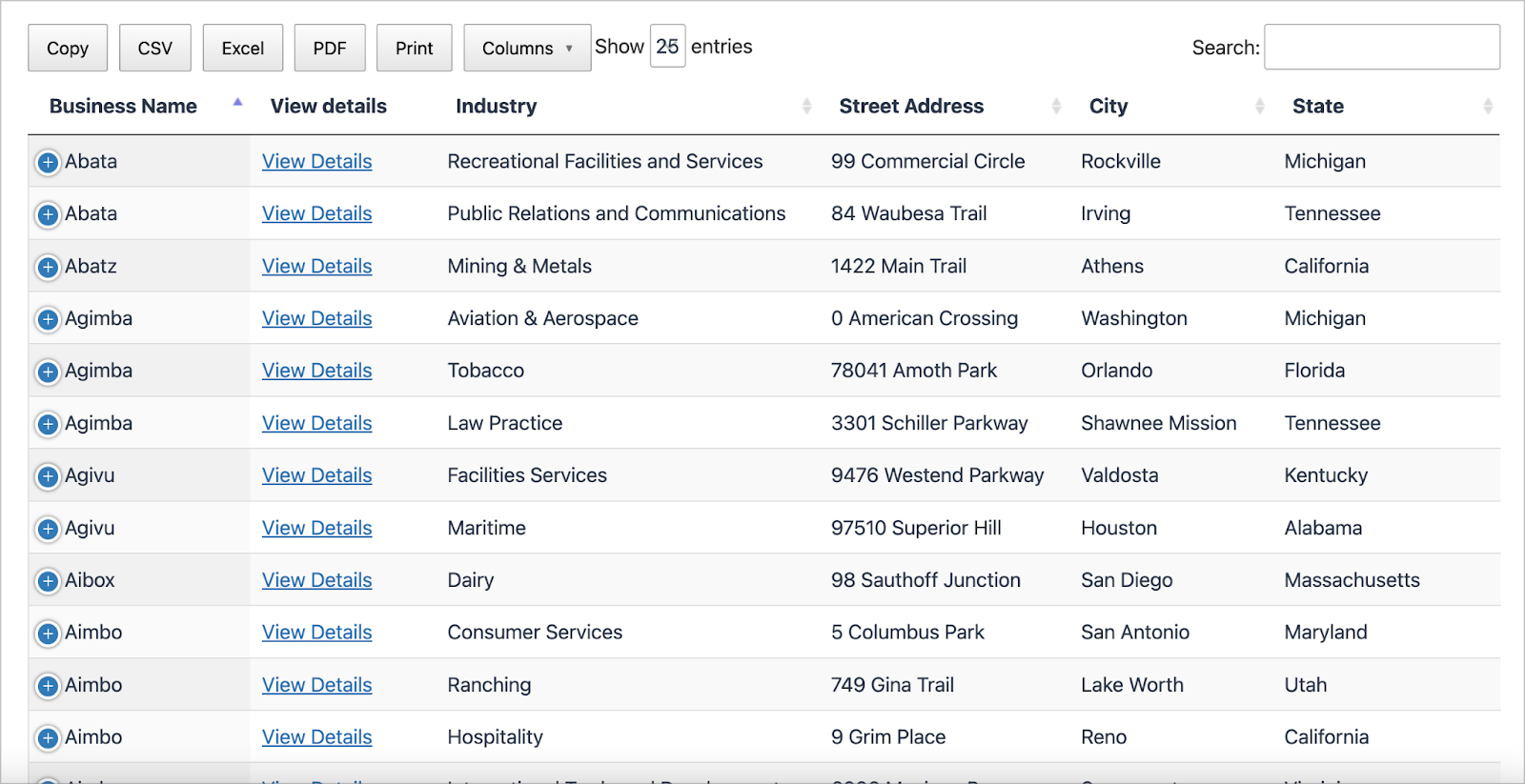Click the Business Name sort arrow
The height and width of the screenshot is (784, 1525).
(237, 102)
